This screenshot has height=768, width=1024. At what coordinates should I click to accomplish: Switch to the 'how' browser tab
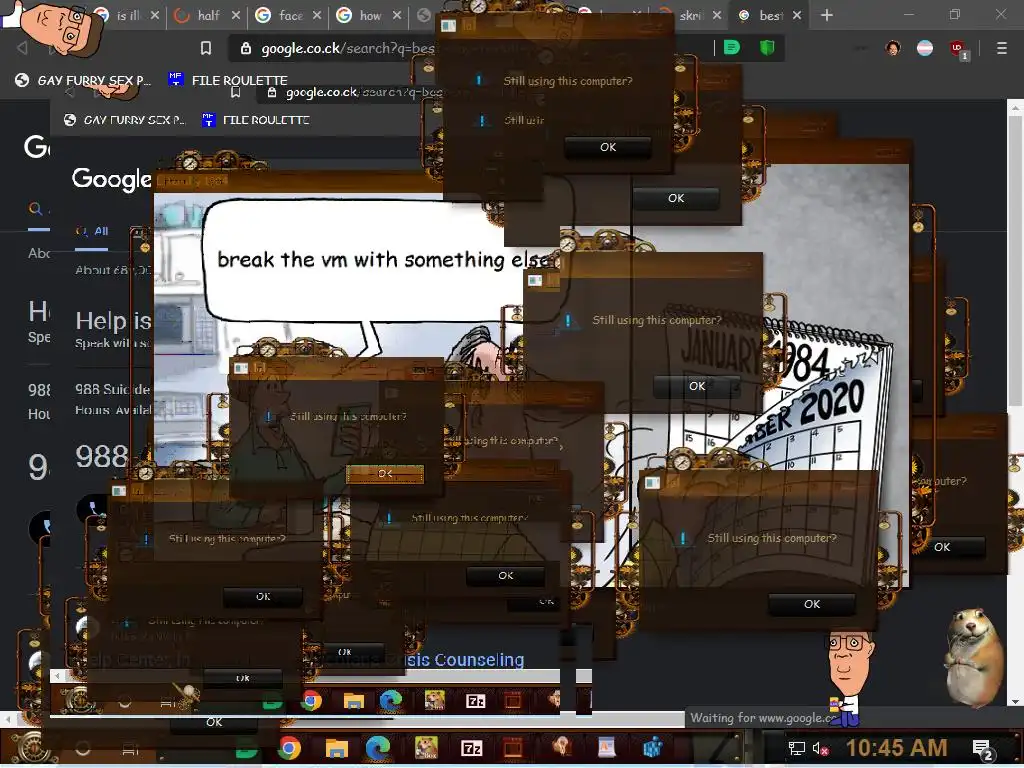coord(370,15)
